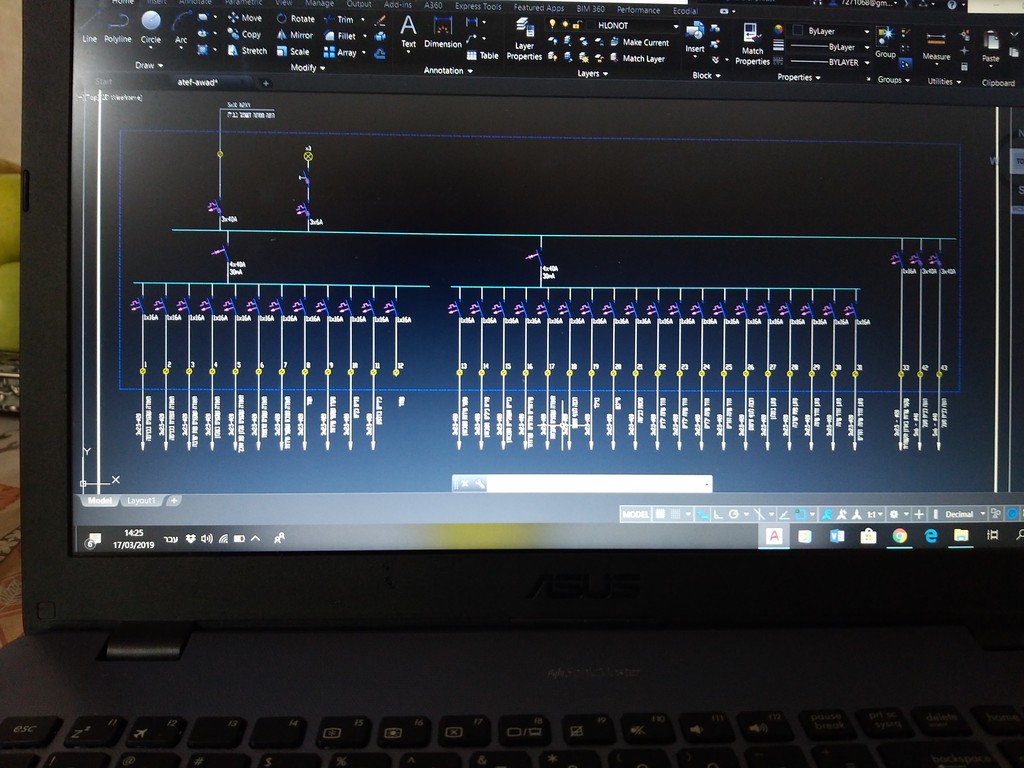
Task: Insert a Table from Annotation panel
Action: [x=483, y=56]
